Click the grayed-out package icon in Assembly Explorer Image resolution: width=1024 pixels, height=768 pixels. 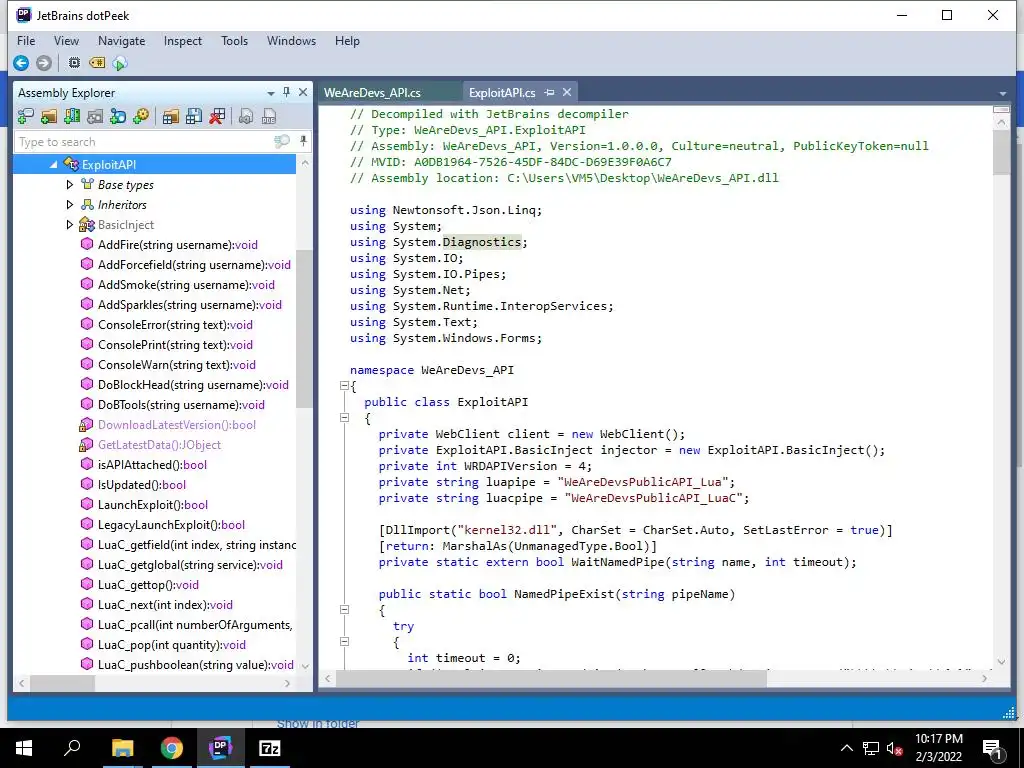95,116
